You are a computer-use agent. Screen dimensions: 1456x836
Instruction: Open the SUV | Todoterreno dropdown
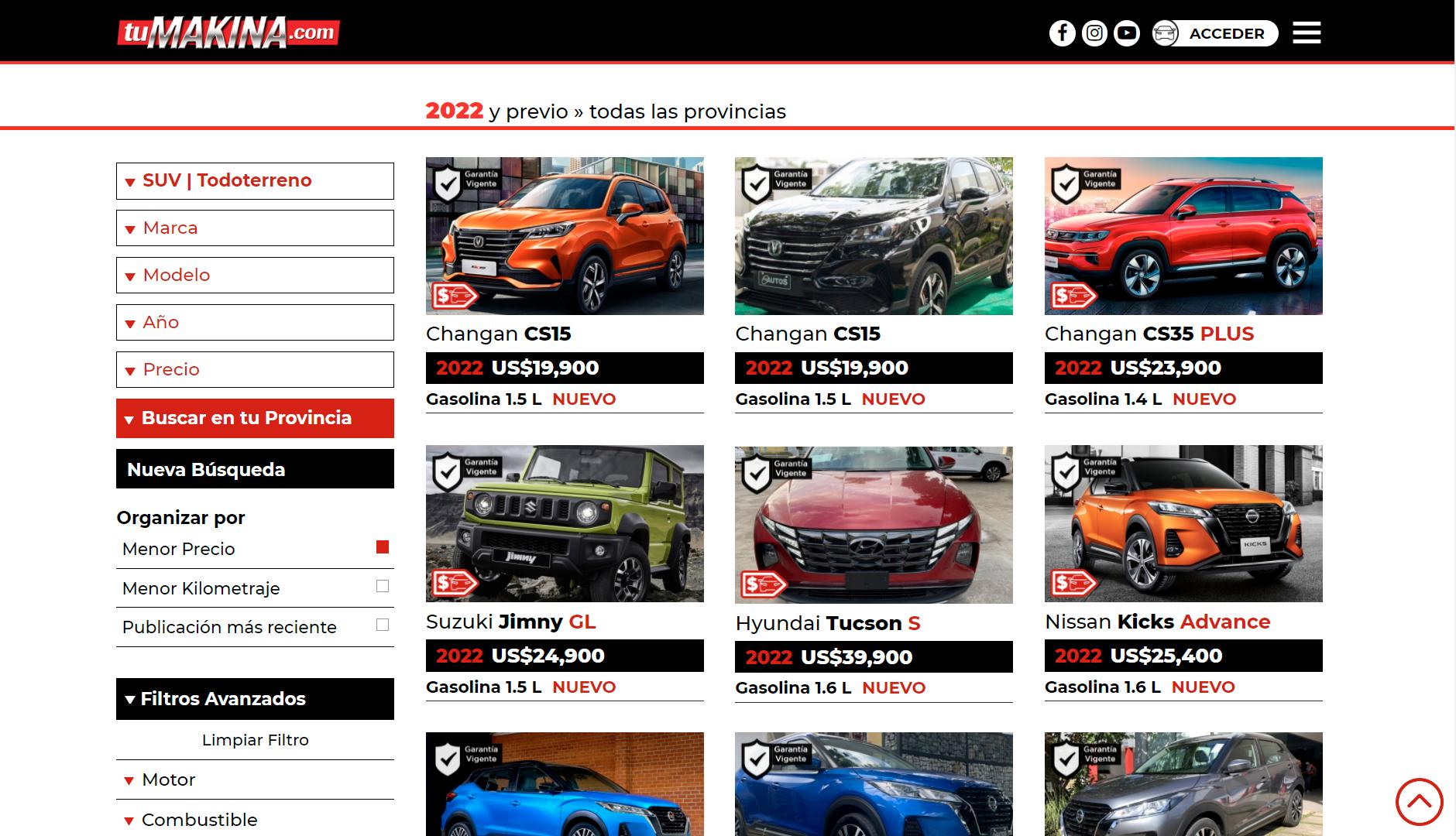tap(255, 180)
